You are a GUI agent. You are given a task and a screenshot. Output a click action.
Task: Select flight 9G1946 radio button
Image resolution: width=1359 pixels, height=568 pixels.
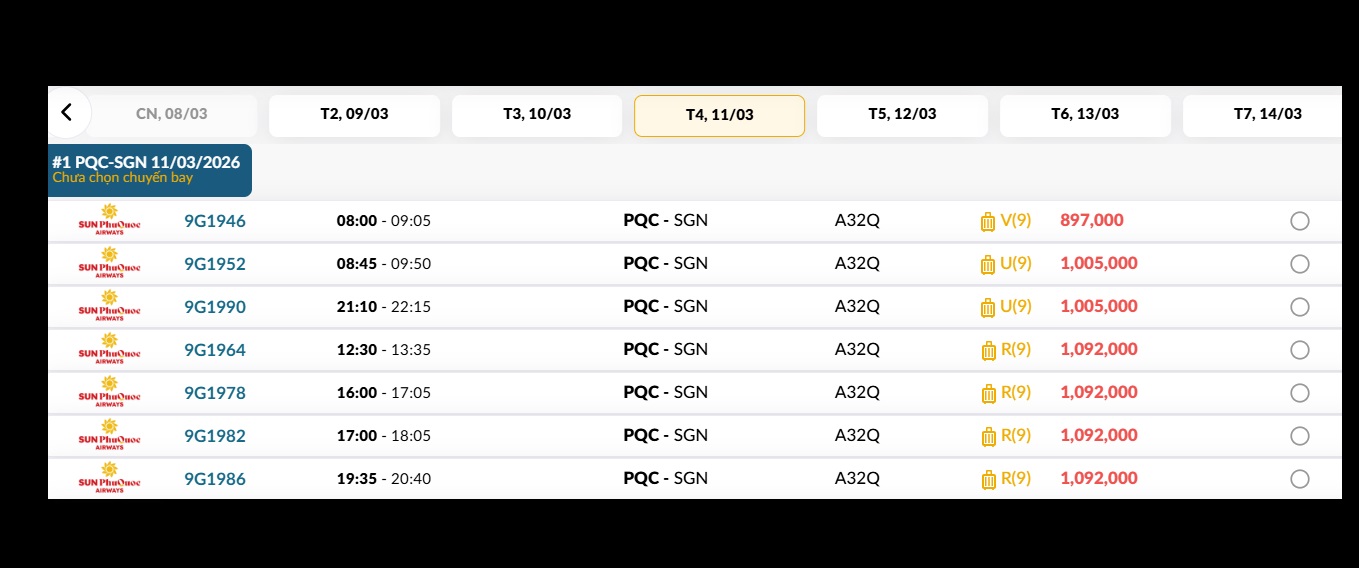1299,221
